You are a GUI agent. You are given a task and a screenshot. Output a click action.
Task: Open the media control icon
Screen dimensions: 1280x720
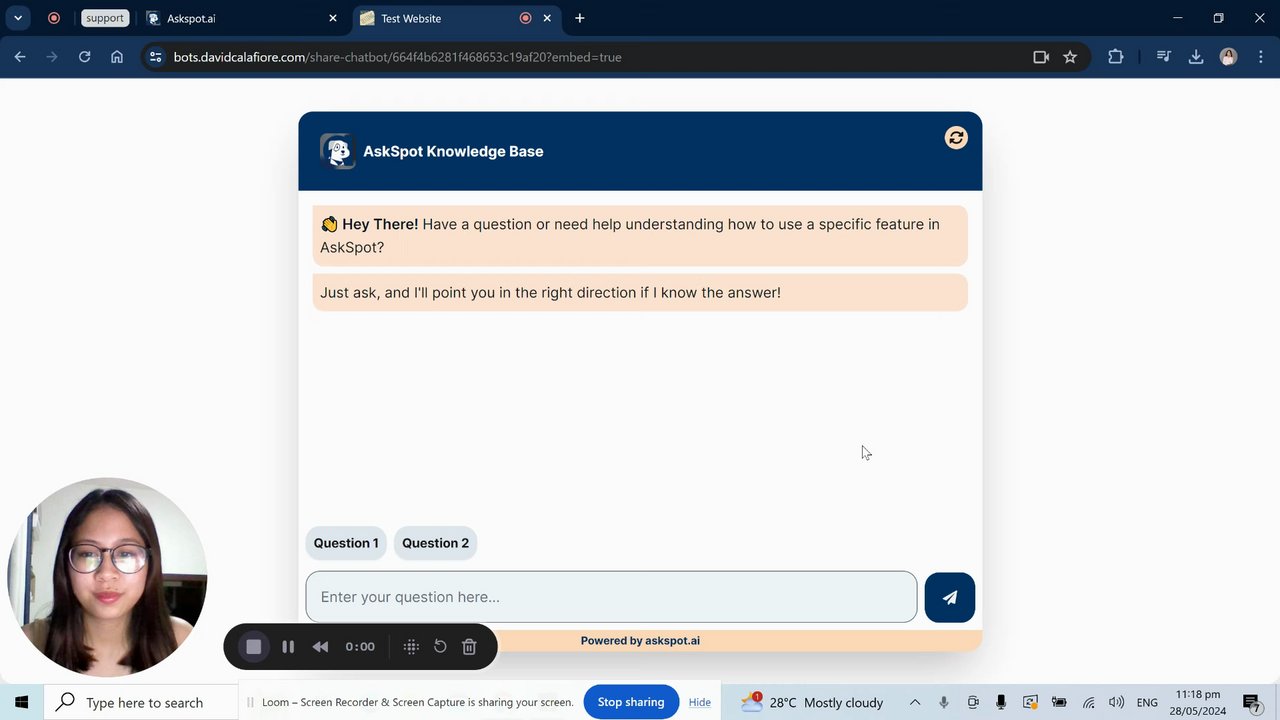pyautogui.click(x=1163, y=57)
